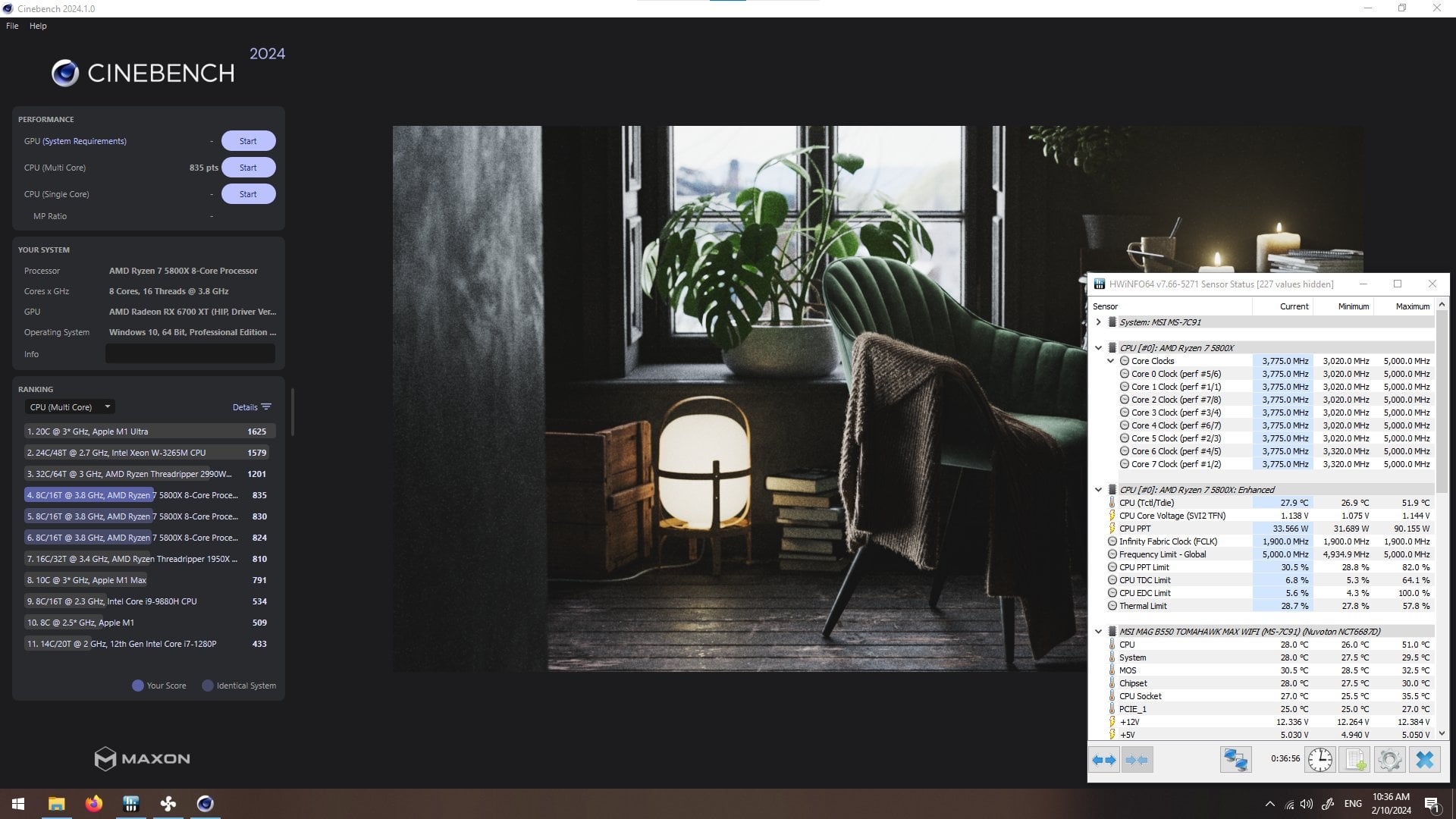Click the HWiNFO vertical scrollbar down arrow

1442,734
